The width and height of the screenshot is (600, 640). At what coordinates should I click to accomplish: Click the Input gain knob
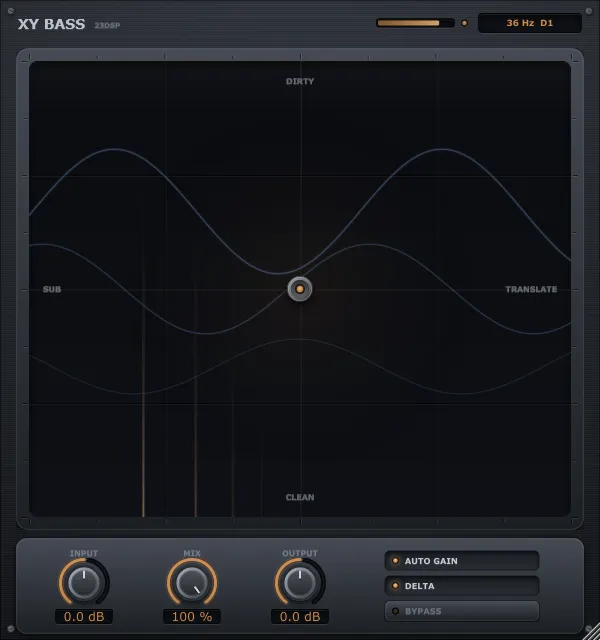(84, 582)
